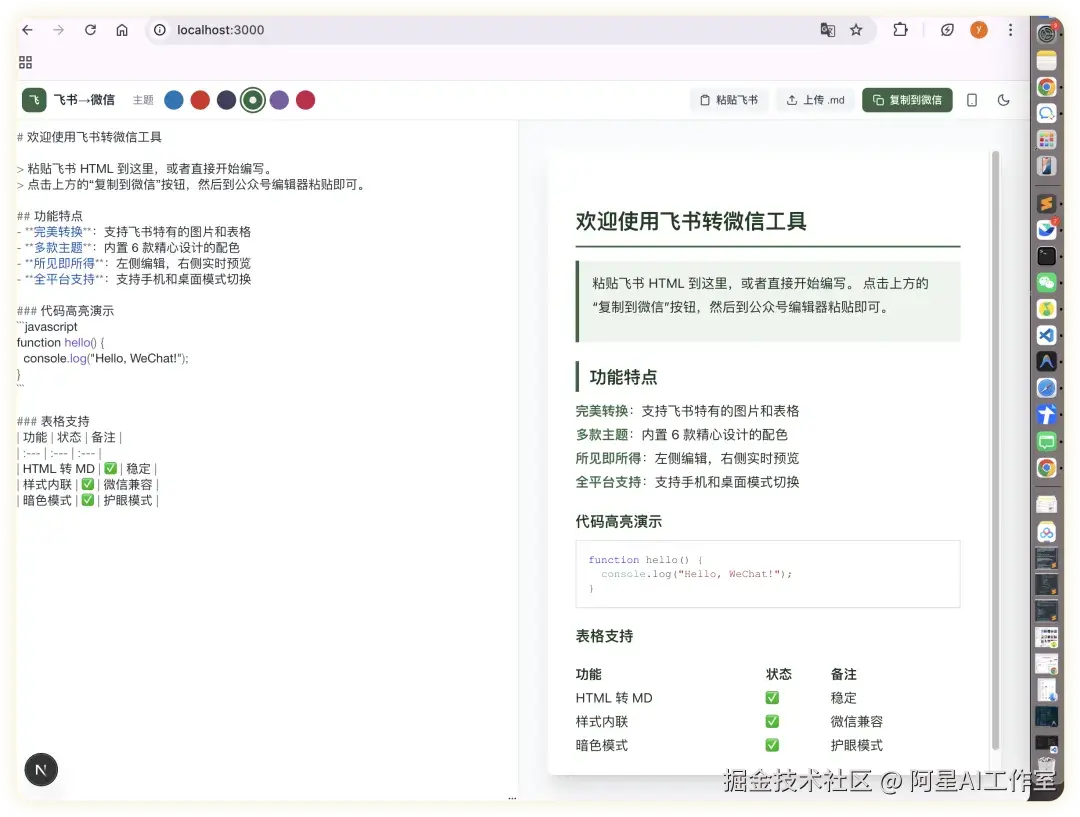Open the browser extensions puzzle icon
1080x817 pixels.
click(901, 30)
